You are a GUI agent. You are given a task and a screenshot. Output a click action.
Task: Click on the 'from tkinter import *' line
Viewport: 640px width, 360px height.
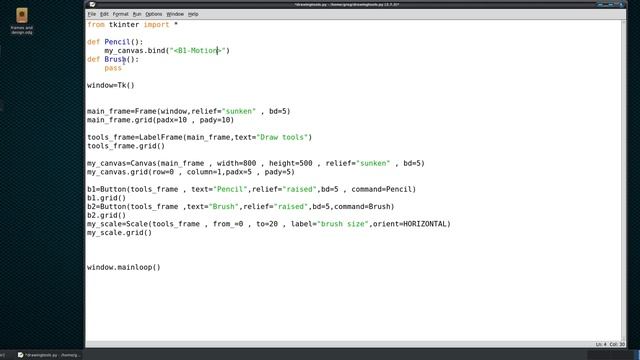point(133,24)
